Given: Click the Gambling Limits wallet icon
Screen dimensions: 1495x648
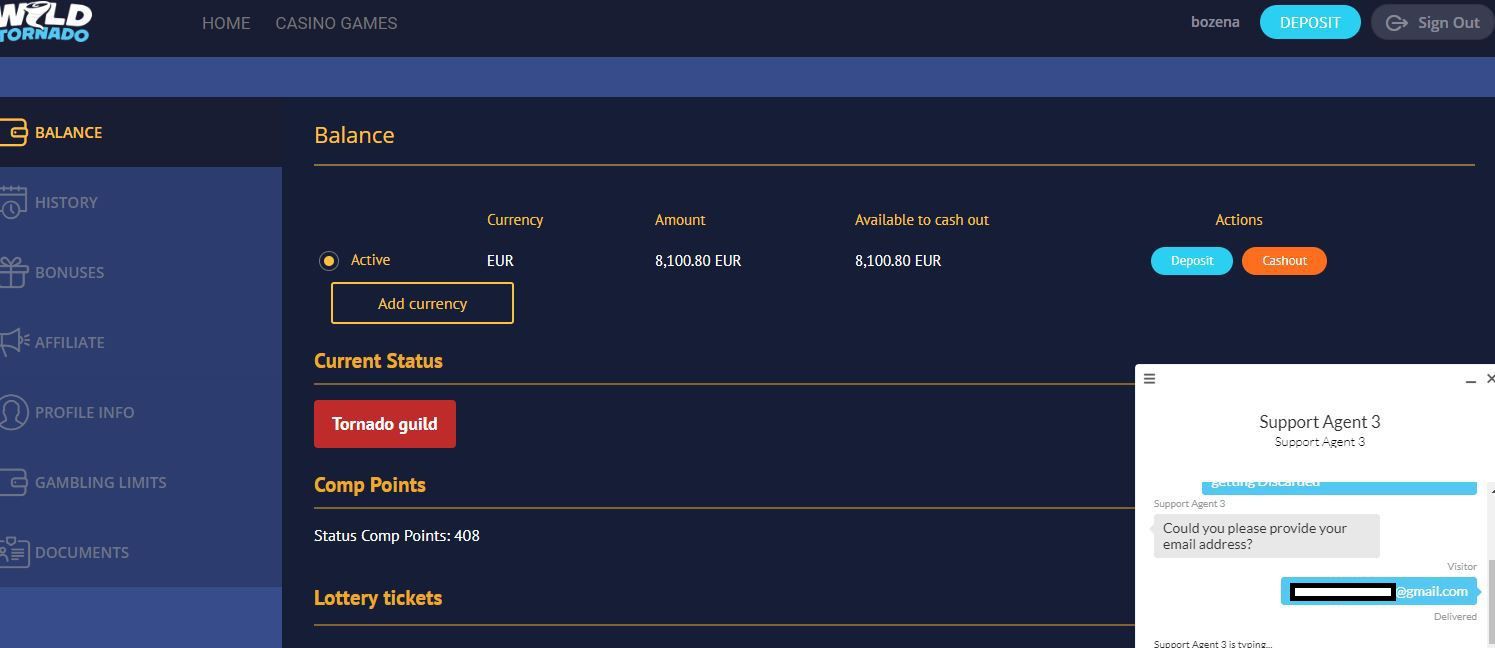Looking at the screenshot, I should point(13,482).
